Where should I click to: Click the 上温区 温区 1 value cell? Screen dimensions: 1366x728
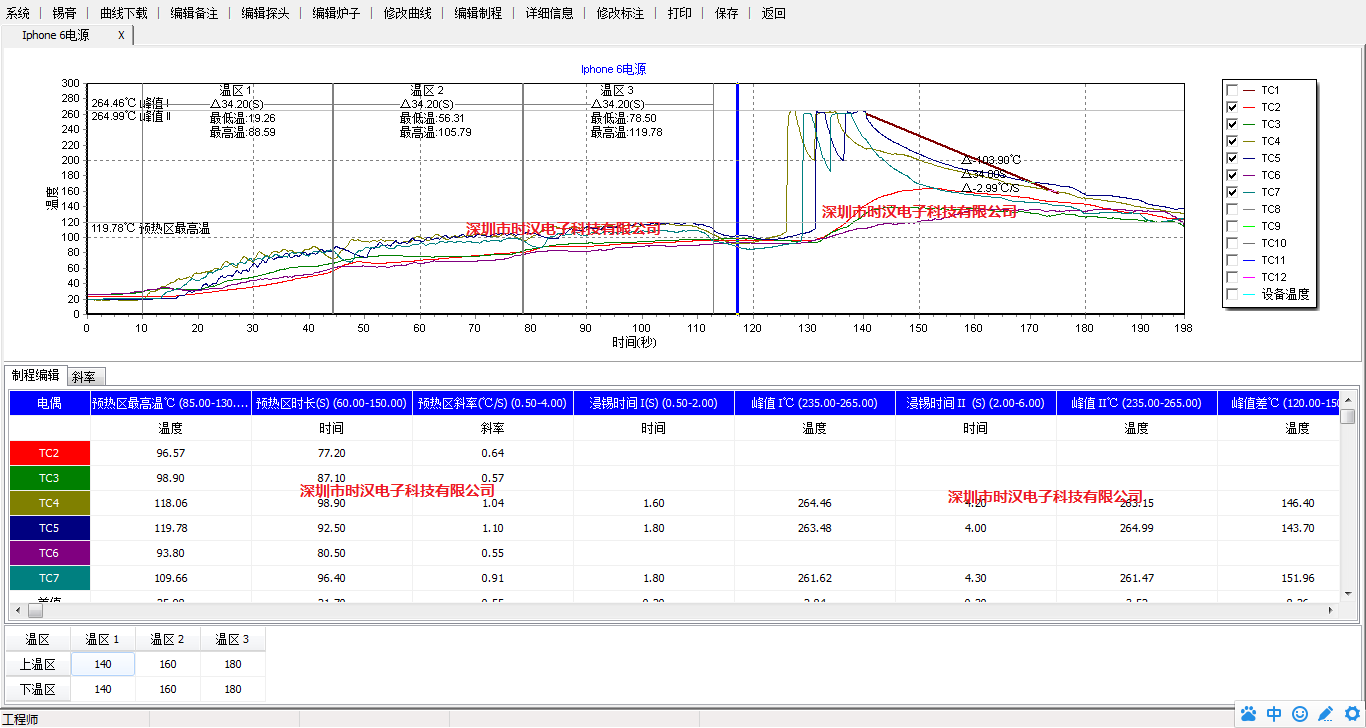pos(103,664)
